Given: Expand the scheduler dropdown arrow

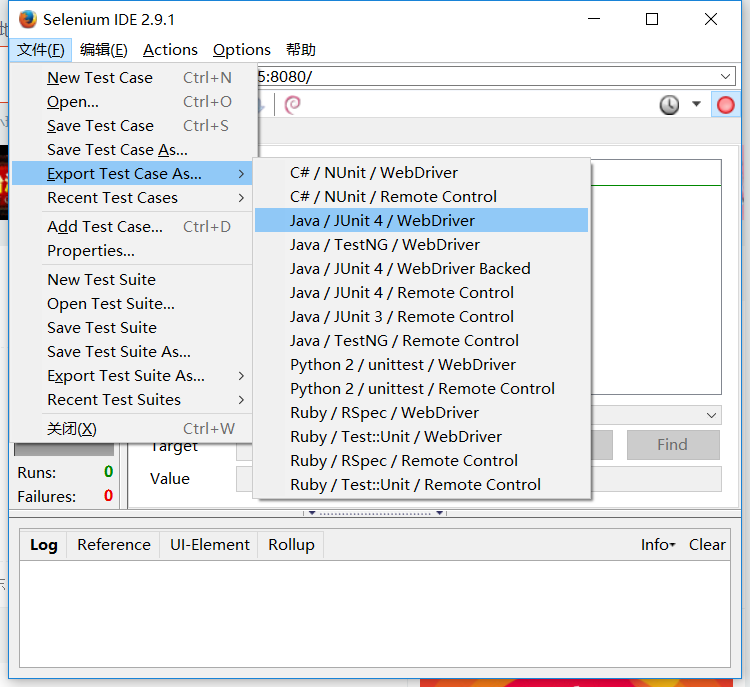Looking at the screenshot, I should (x=696, y=104).
